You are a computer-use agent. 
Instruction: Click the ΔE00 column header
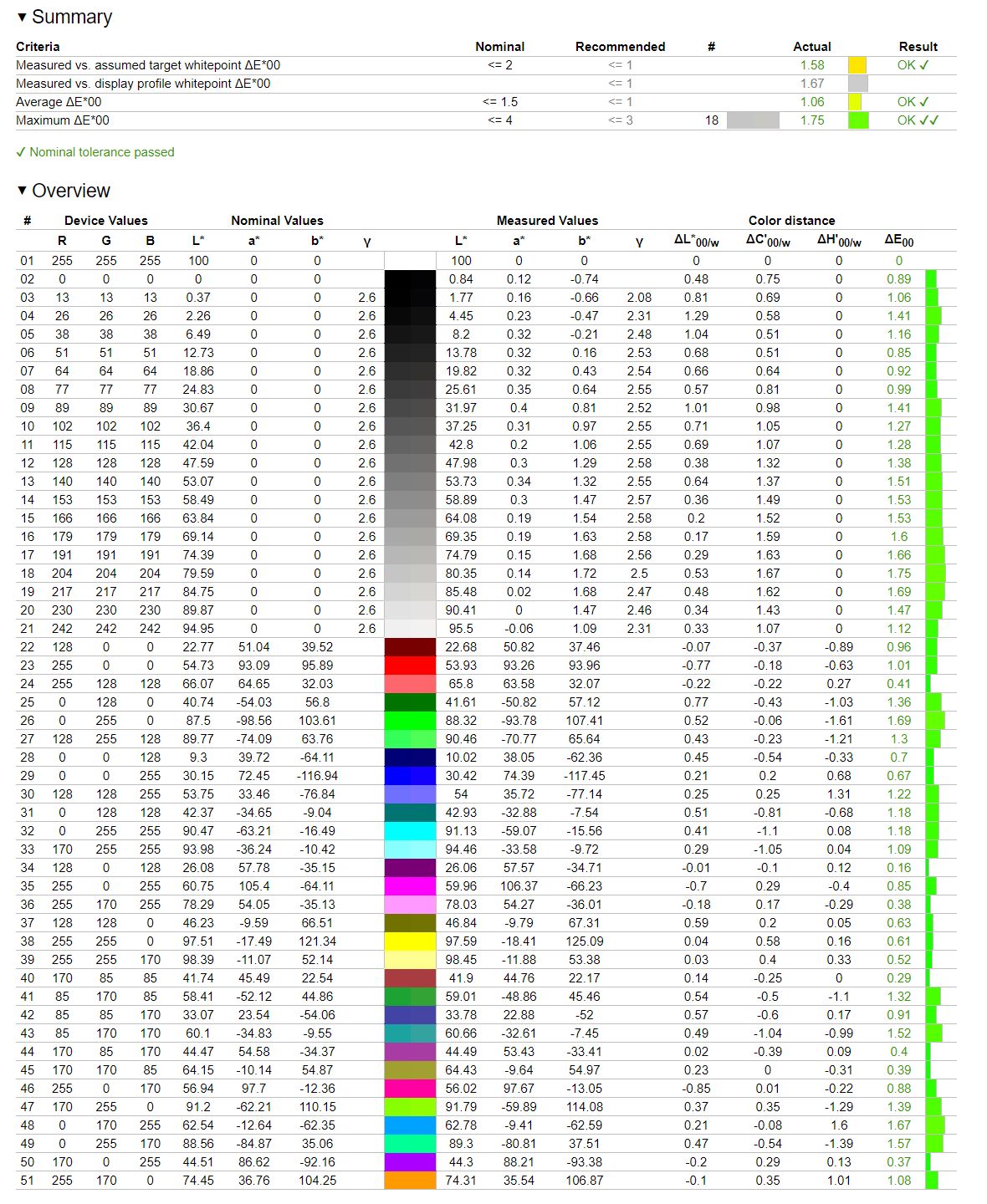[x=899, y=241]
